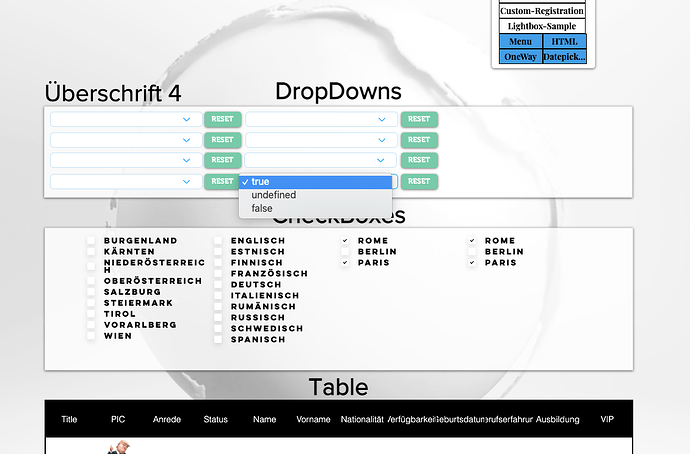This screenshot has height=454, width=690.
Task: Check the Rumänisch checkbox
Action: 218,307
